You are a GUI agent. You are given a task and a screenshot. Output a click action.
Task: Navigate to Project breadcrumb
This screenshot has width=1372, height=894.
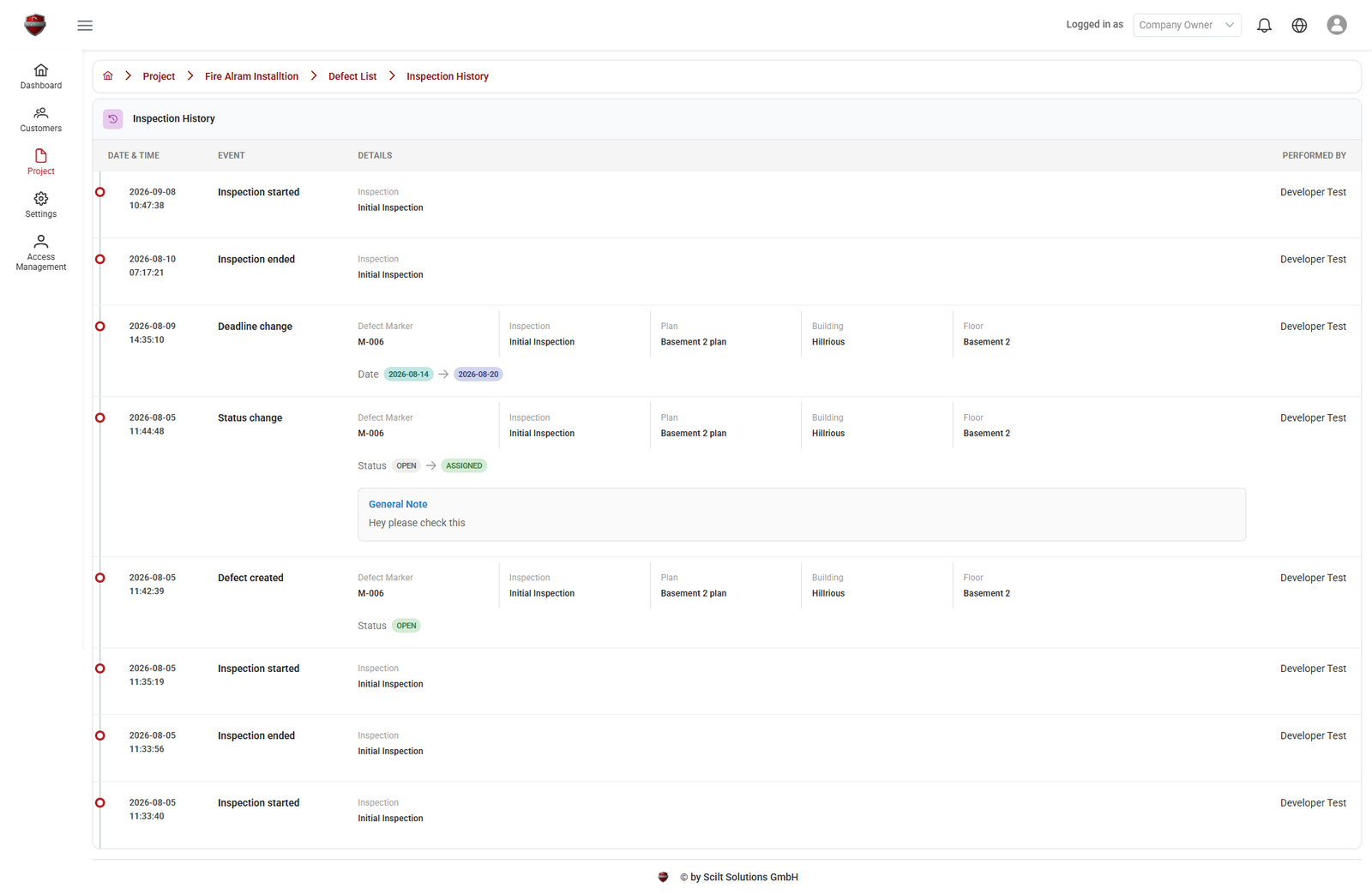pyautogui.click(x=159, y=76)
